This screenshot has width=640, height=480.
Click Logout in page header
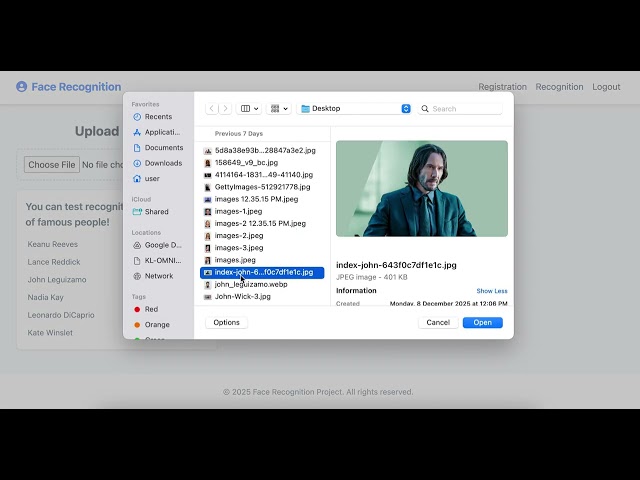coord(606,87)
